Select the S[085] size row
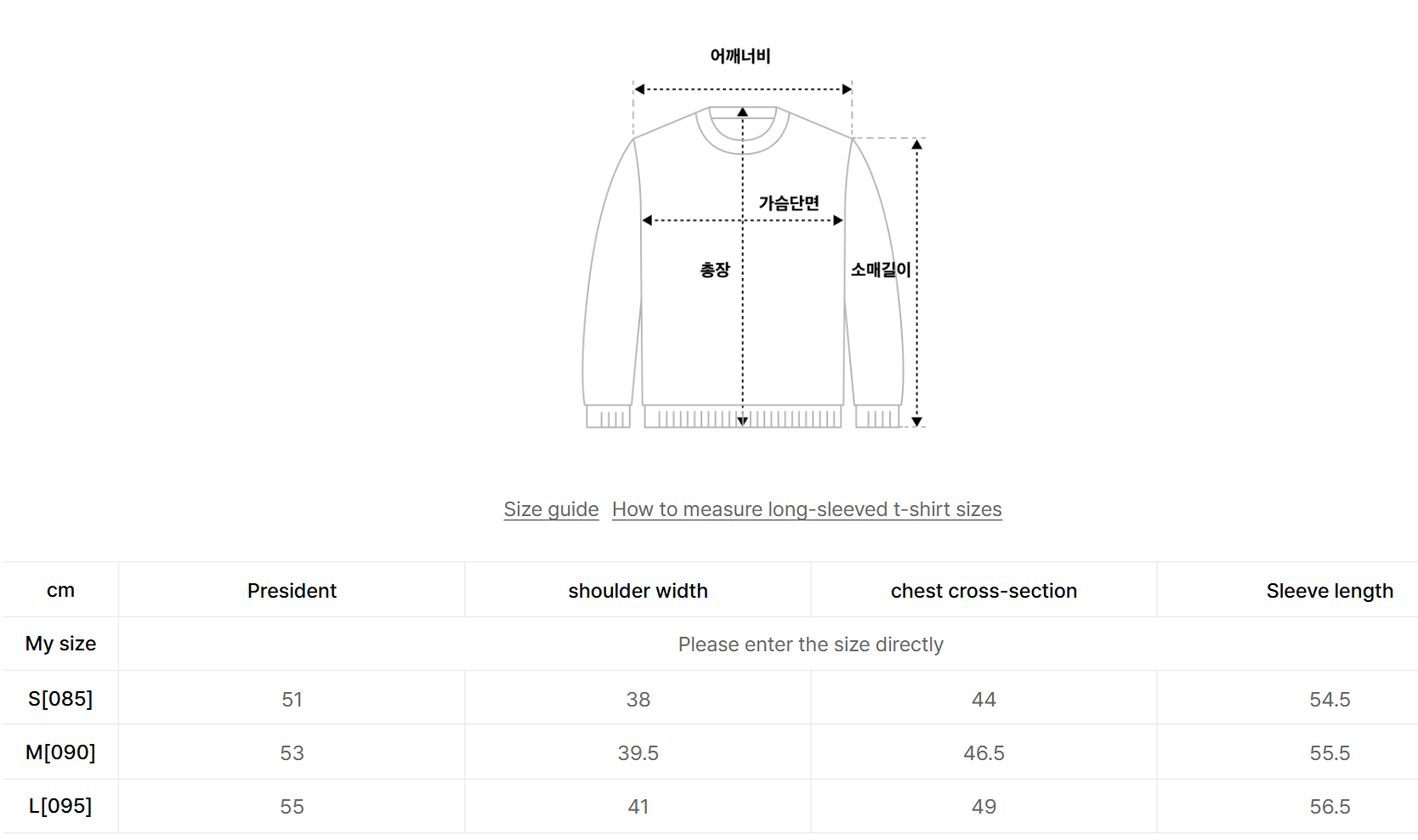The width and height of the screenshot is (1418, 840). pos(60,699)
